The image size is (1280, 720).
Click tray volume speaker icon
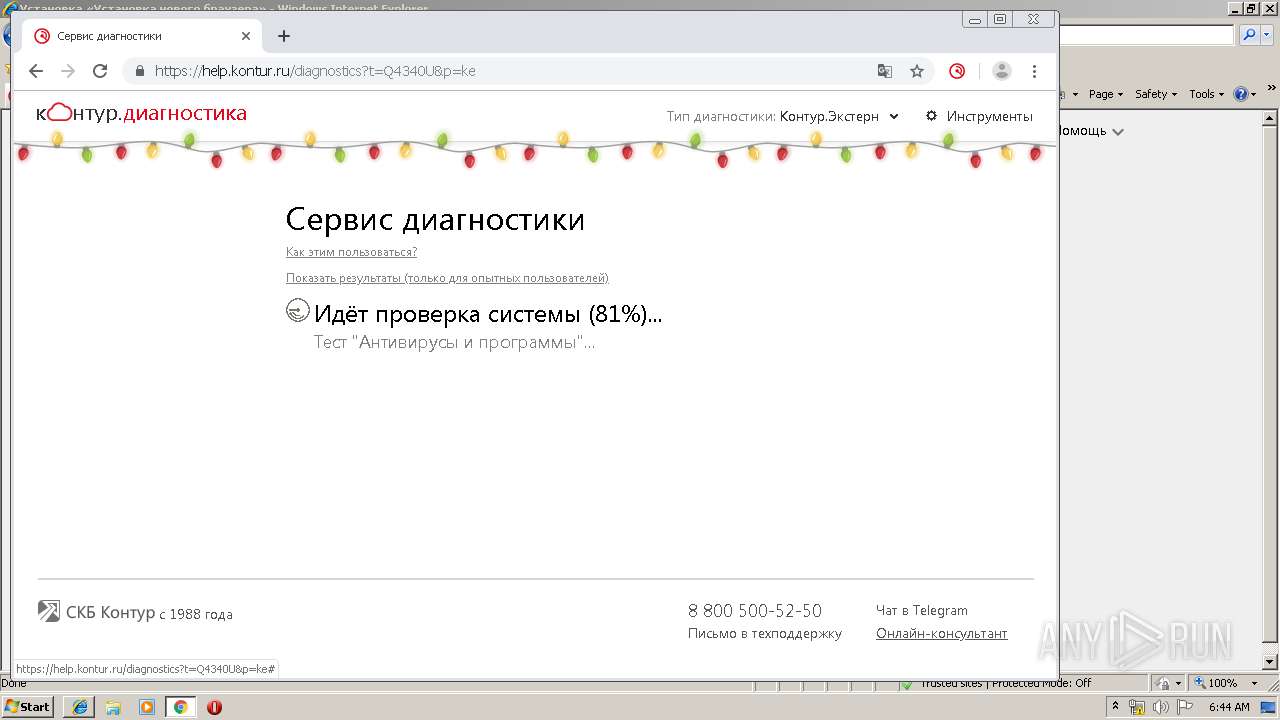pos(1160,707)
